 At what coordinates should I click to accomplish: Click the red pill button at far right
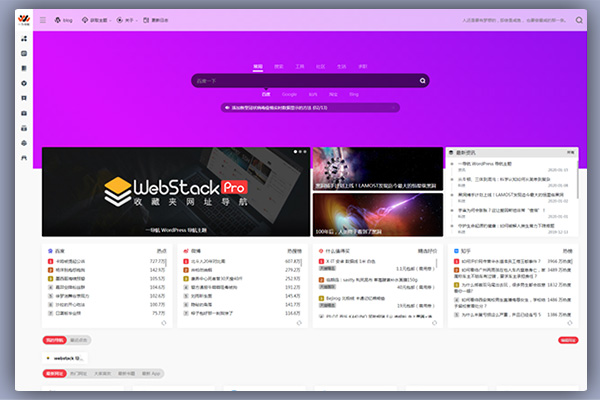point(568,340)
